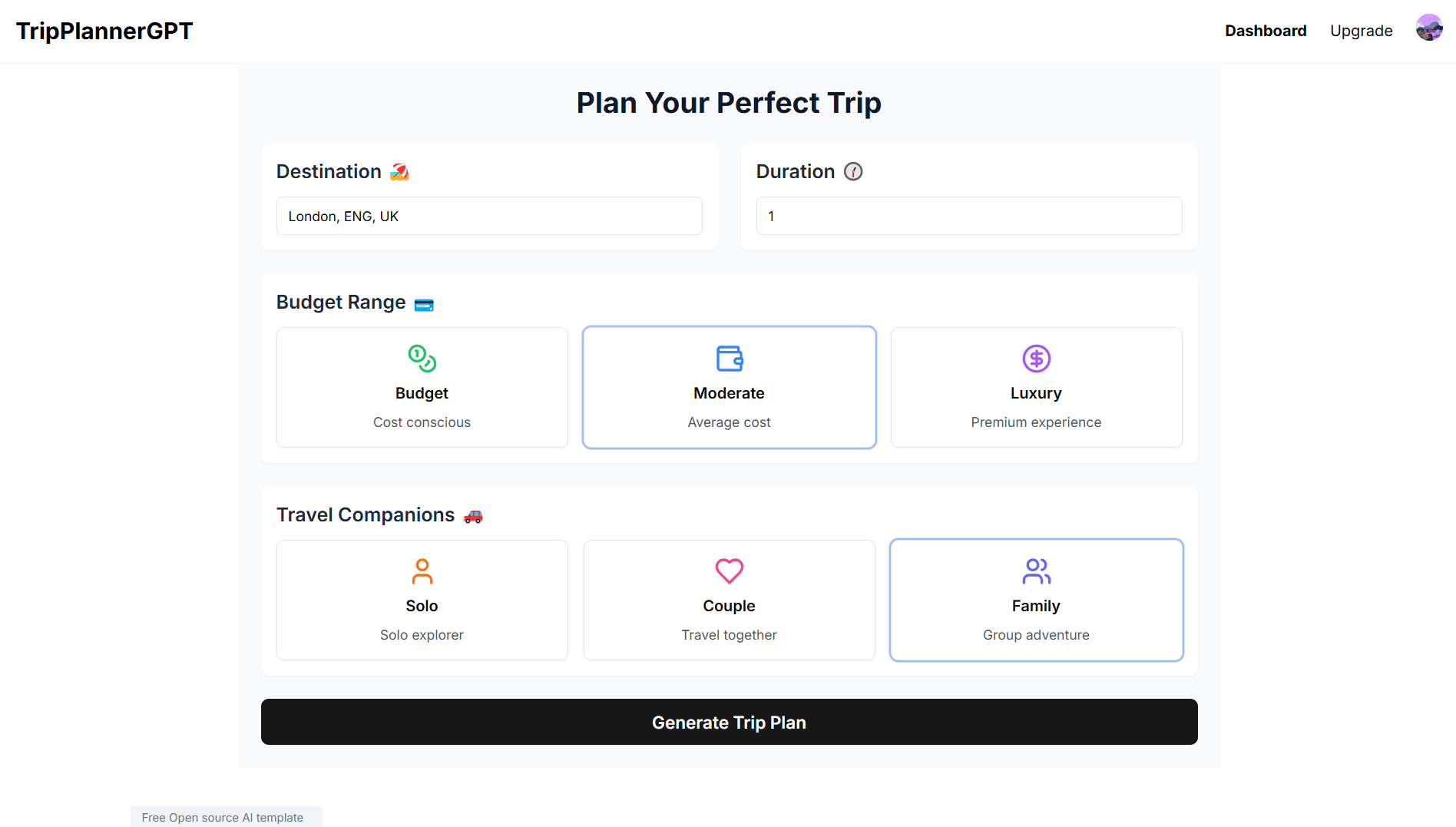Screen dimensions: 1456x827
Task: Click the green coins Budget icon
Action: (422, 358)
